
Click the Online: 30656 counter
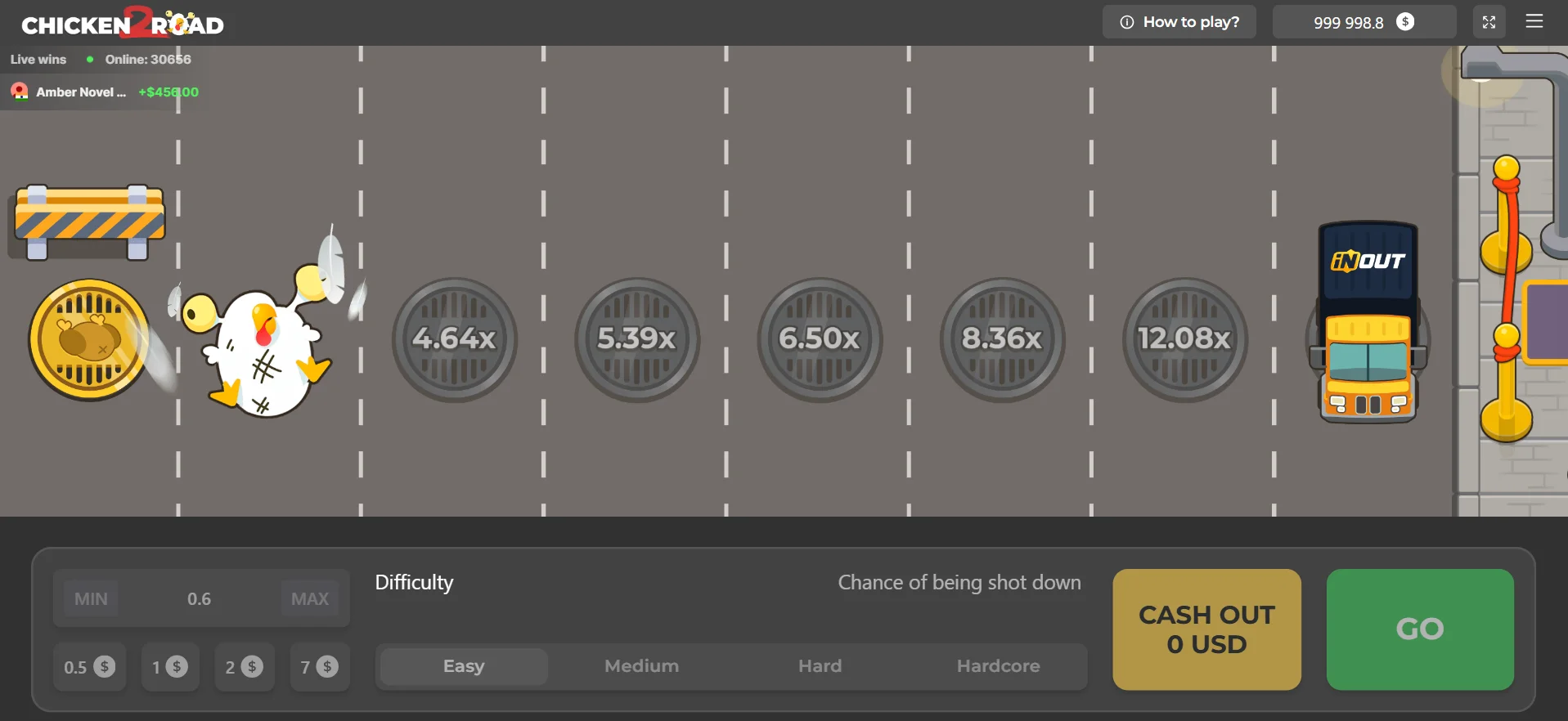148,60
